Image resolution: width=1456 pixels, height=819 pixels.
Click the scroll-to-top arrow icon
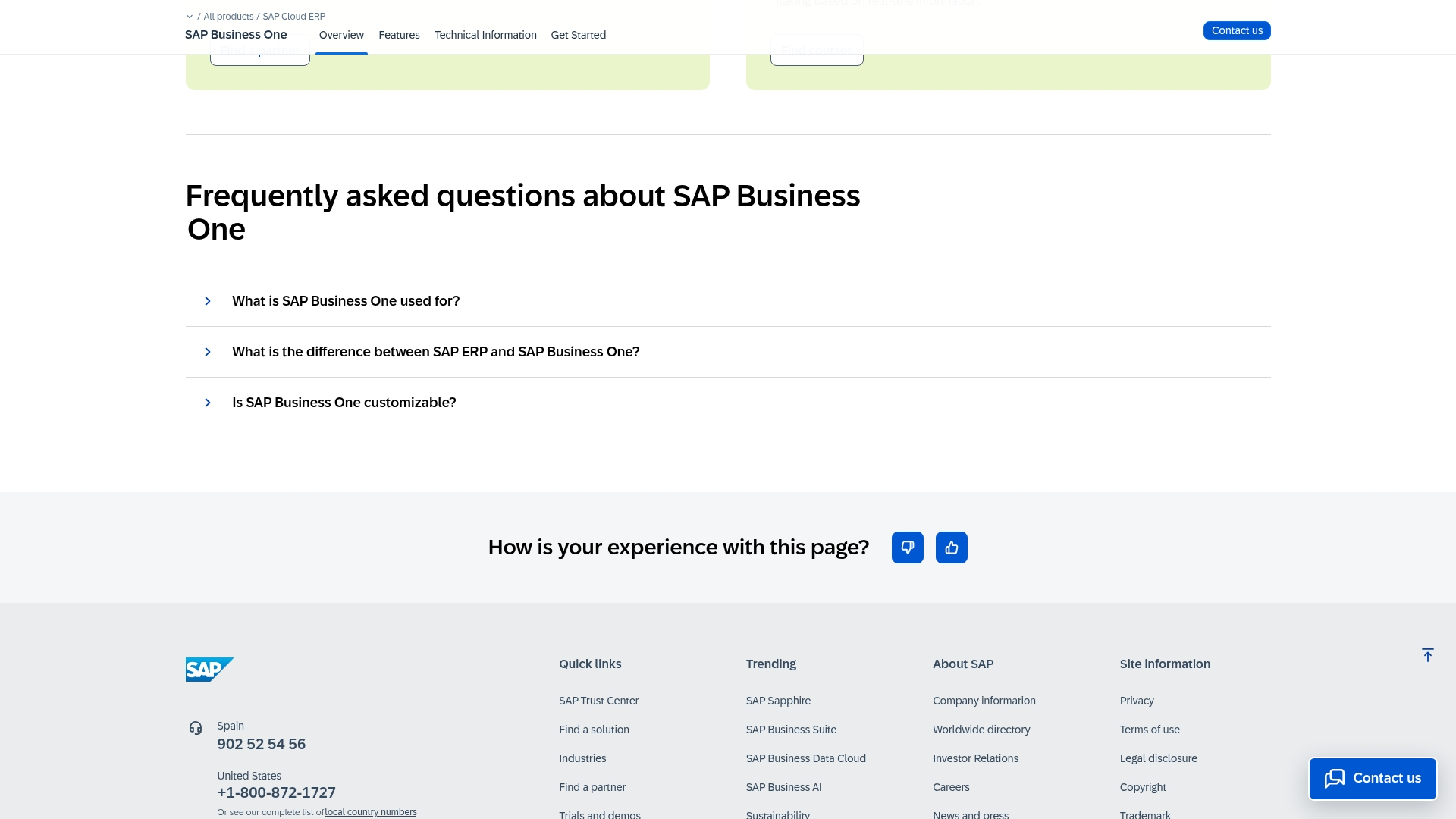[x=1427, y=655]
